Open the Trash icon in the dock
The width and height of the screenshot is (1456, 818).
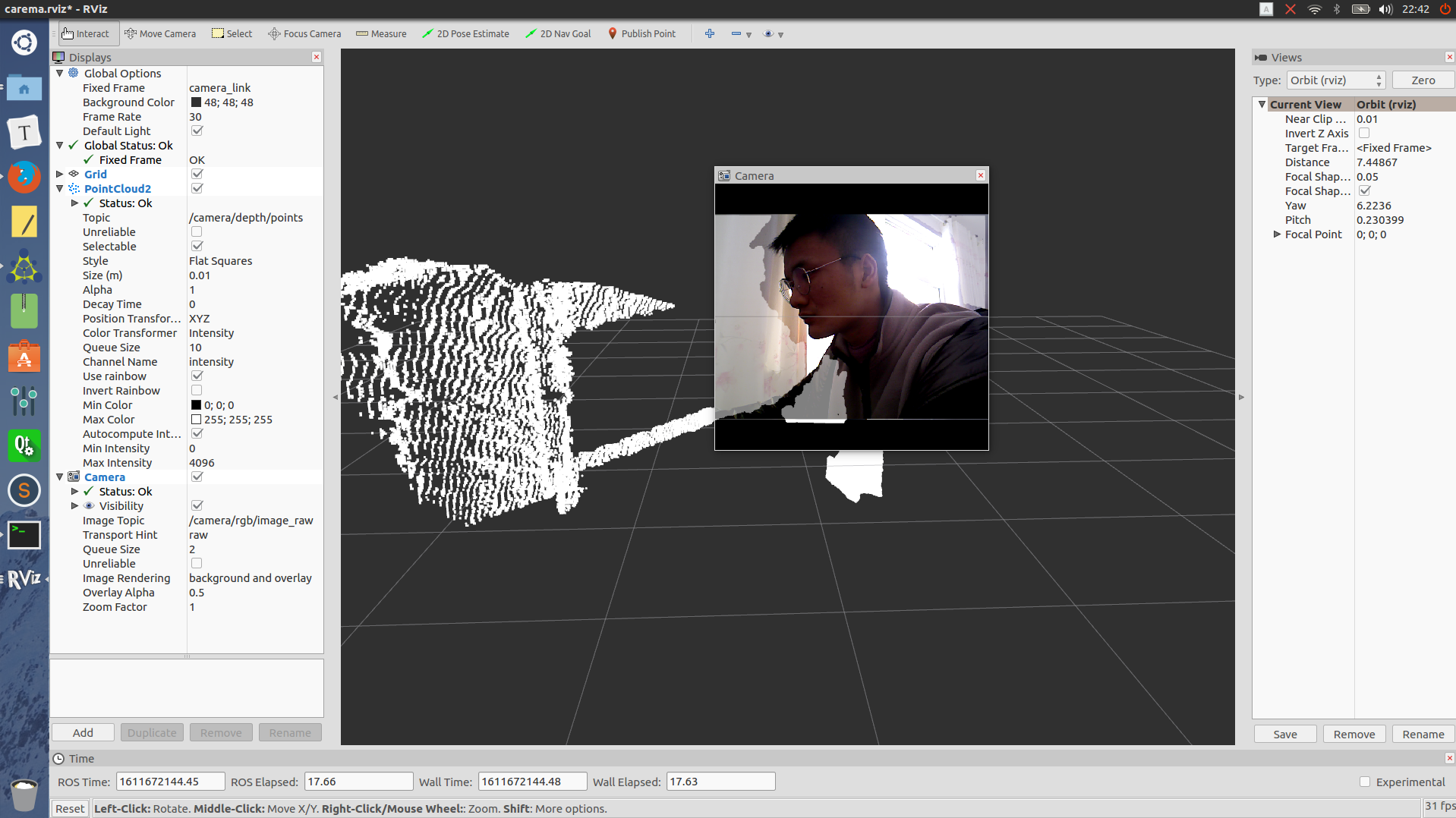[x=24, y=794]
